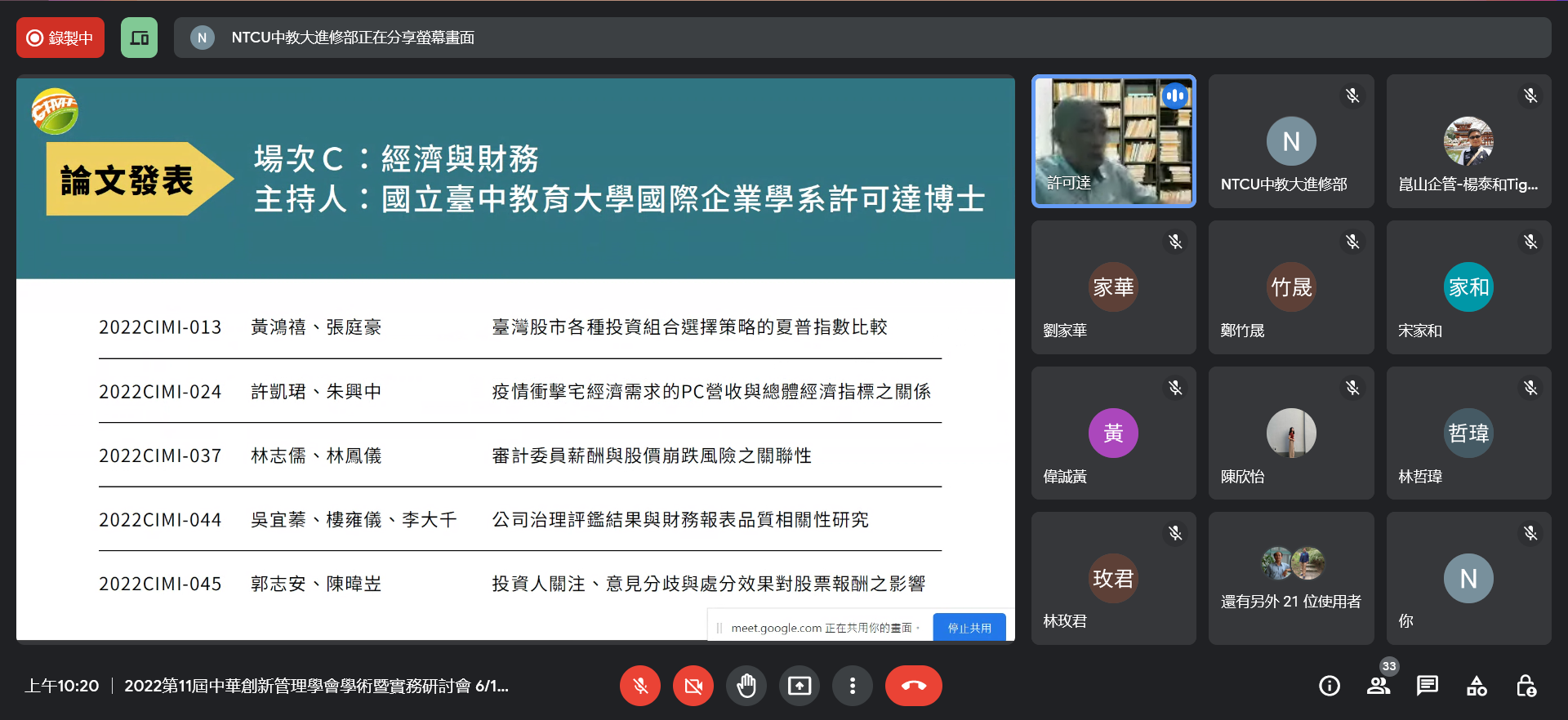Open meeting details info panel

click(1330, 686)
